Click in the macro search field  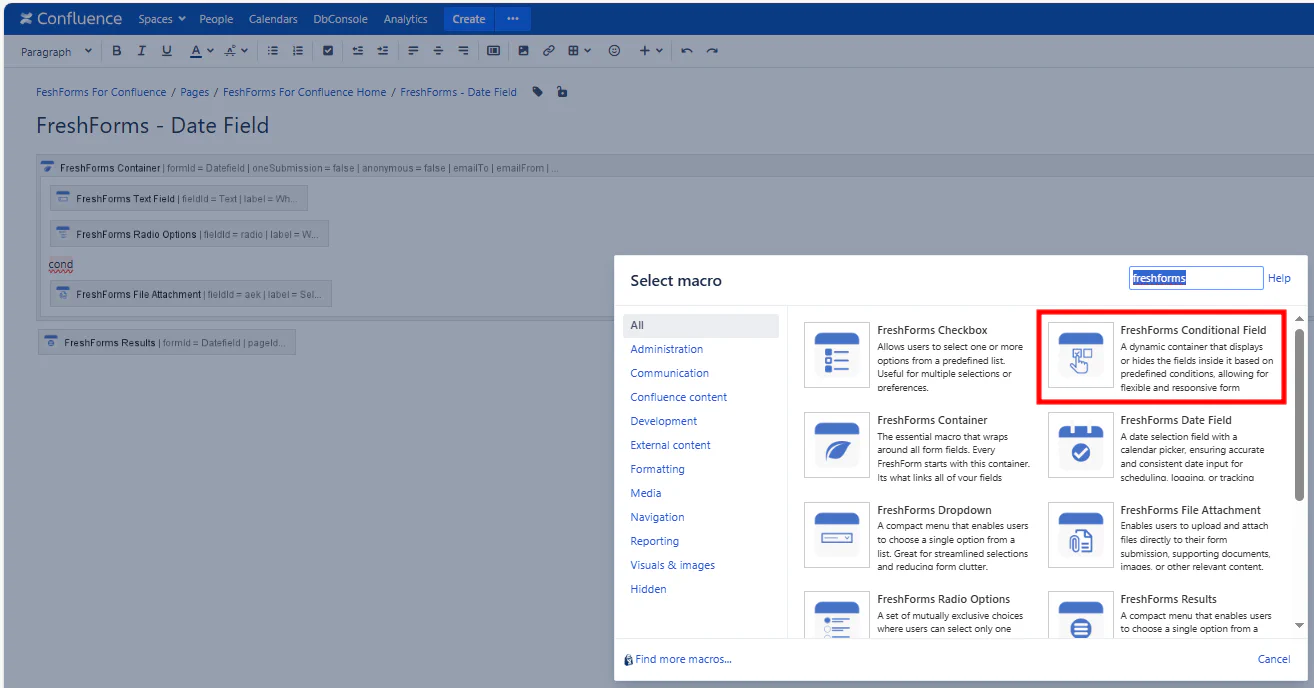[x=1195, y=277]
